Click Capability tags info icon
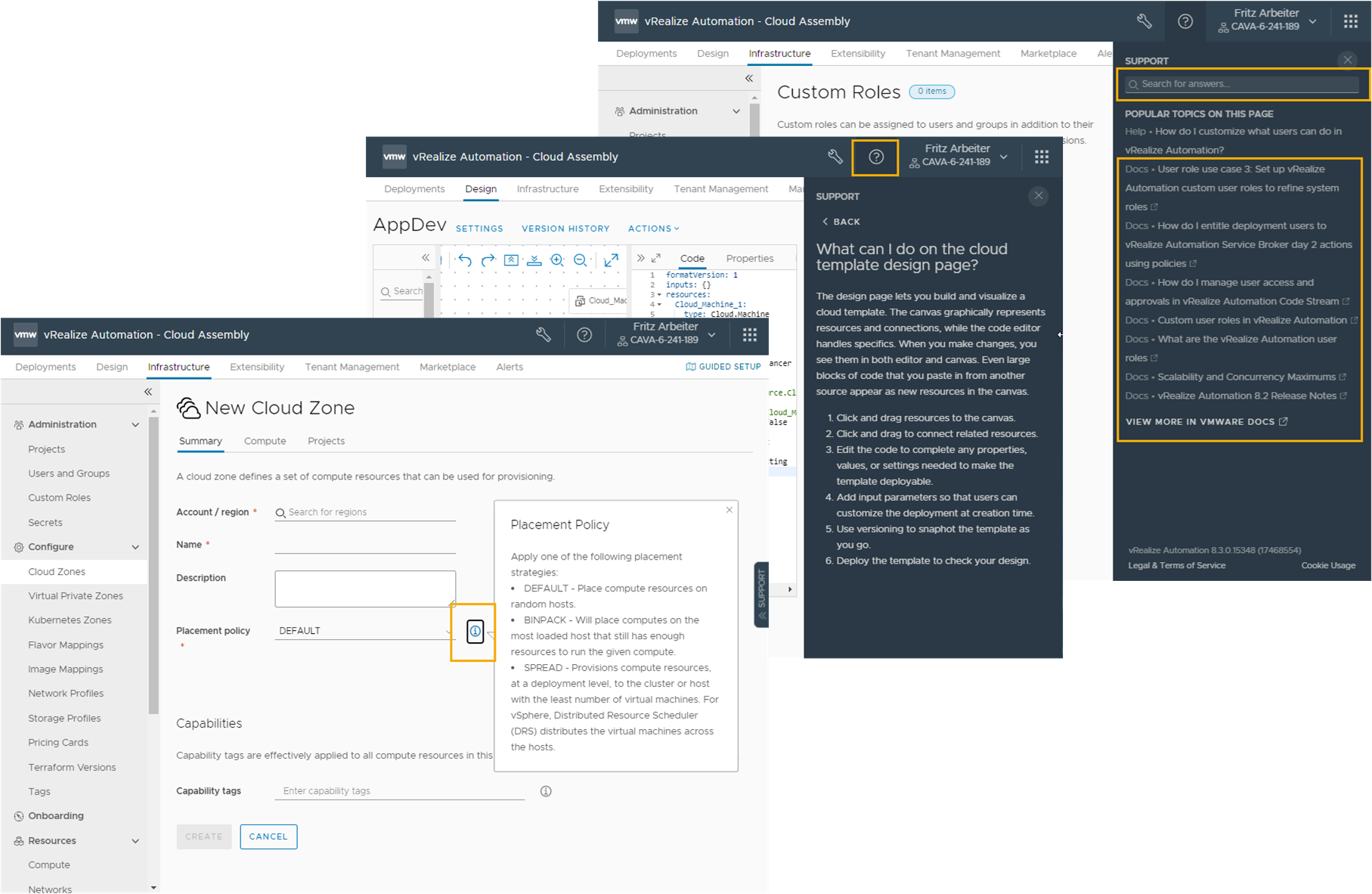The width and height of the screenshot is (1372, 894). point(546,791)
